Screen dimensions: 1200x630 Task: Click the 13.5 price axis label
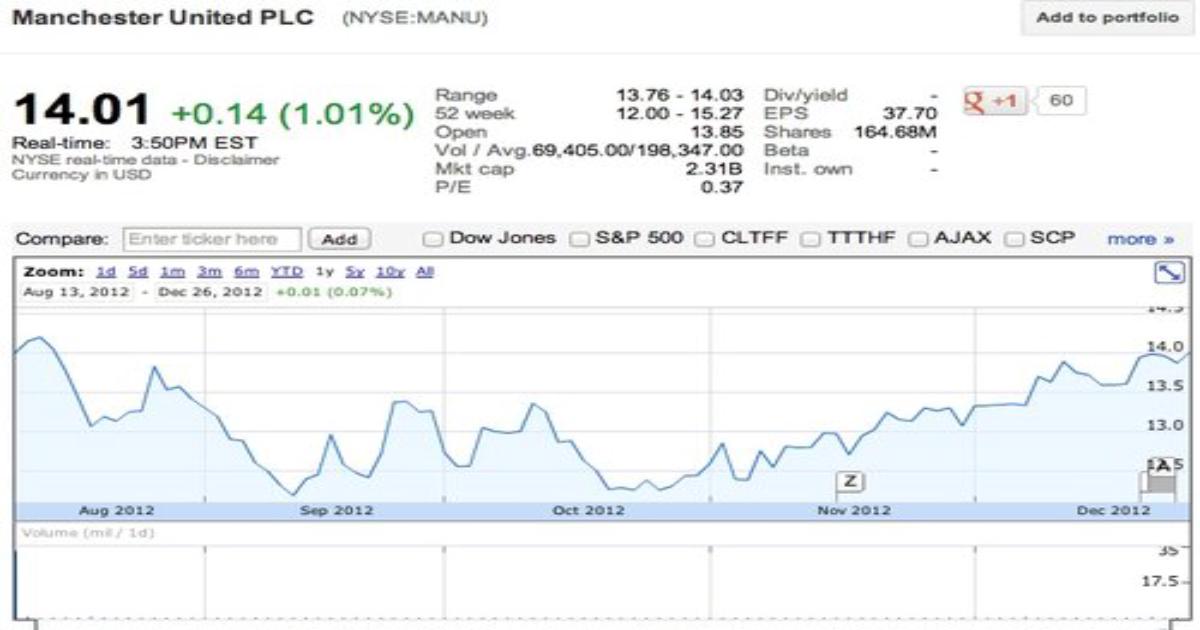[x=1167, y=386]
